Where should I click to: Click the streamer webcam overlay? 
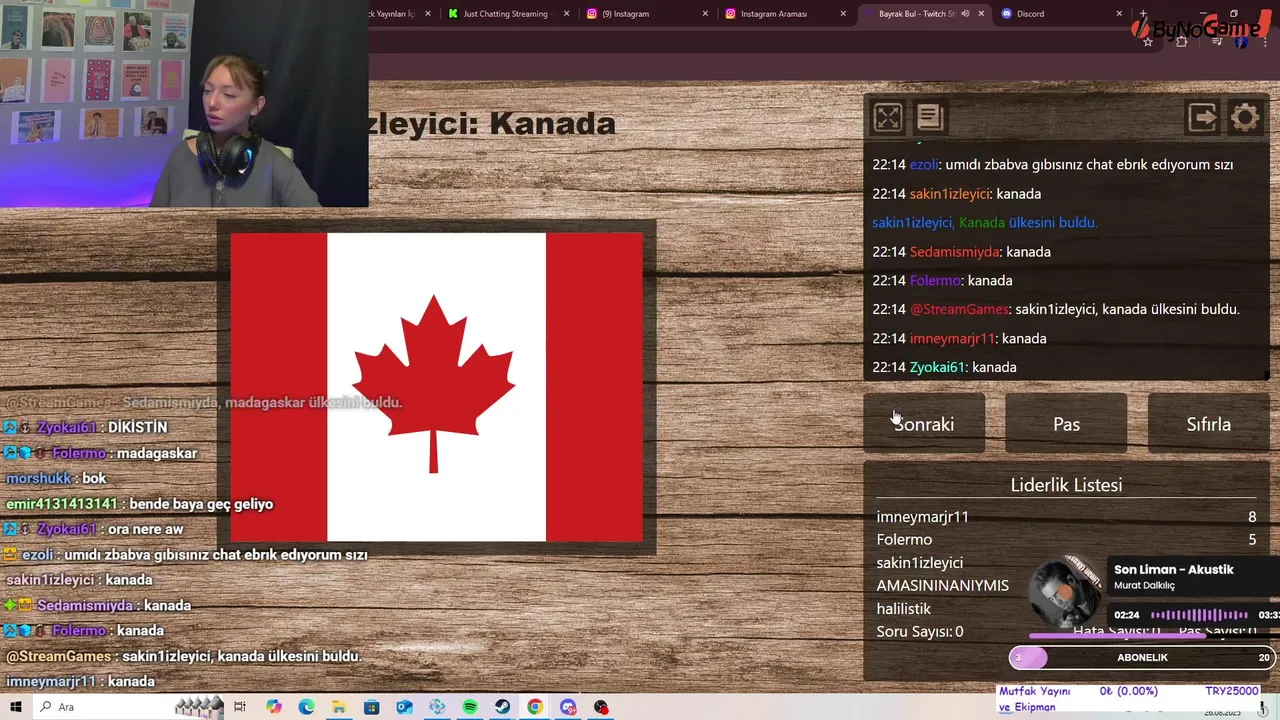click(x=184, y=103)
